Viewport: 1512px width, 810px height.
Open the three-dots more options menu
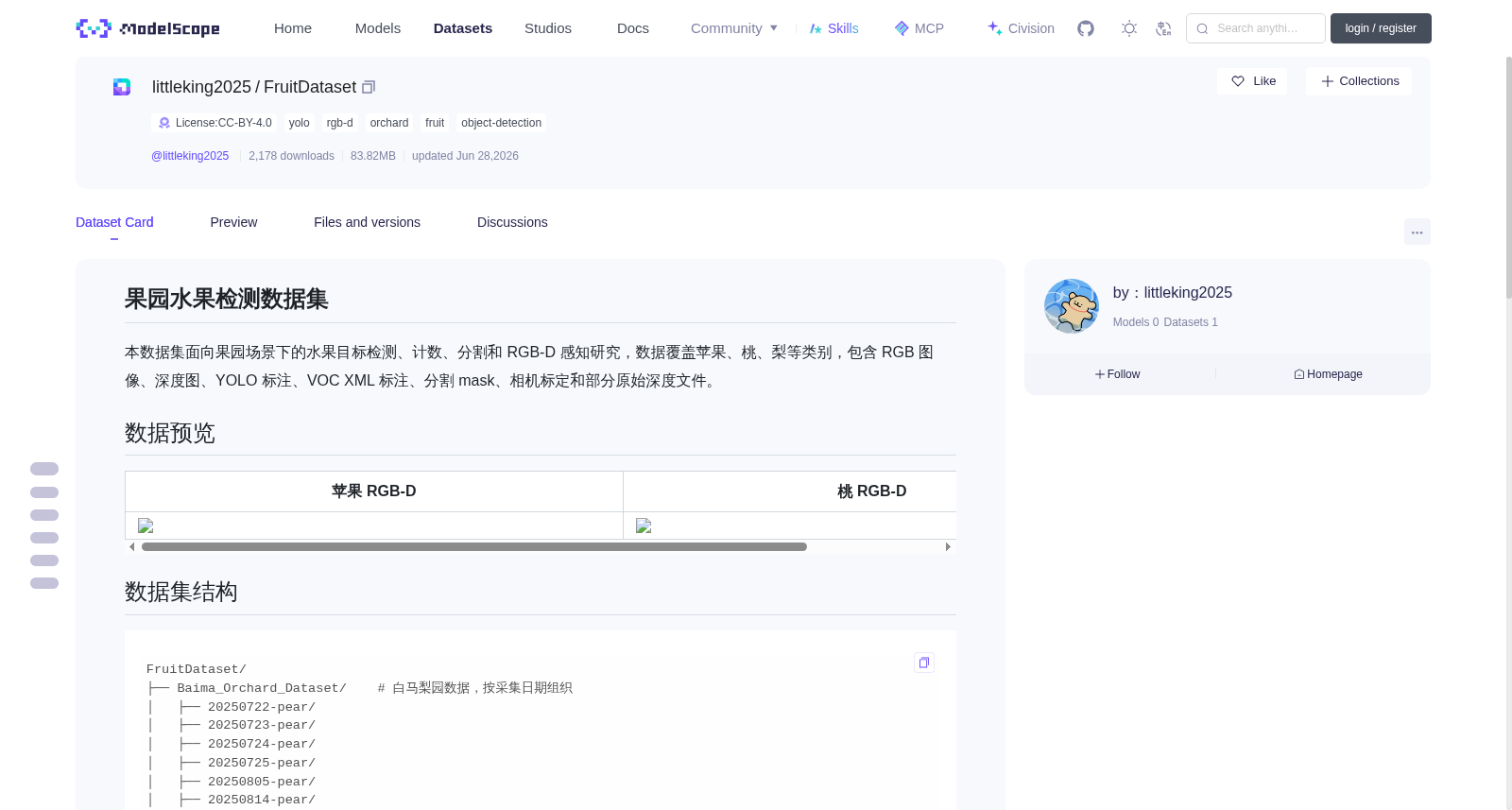(x=1417, y=232)
